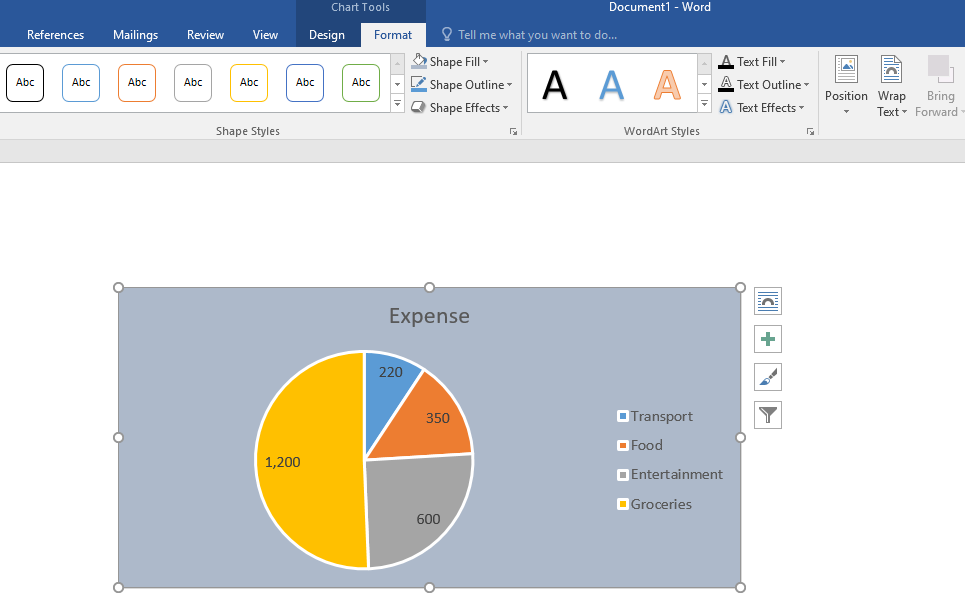Open the Position dropdown arrow
The height and width of the screenshot is (597, 965).
[846, 112]
